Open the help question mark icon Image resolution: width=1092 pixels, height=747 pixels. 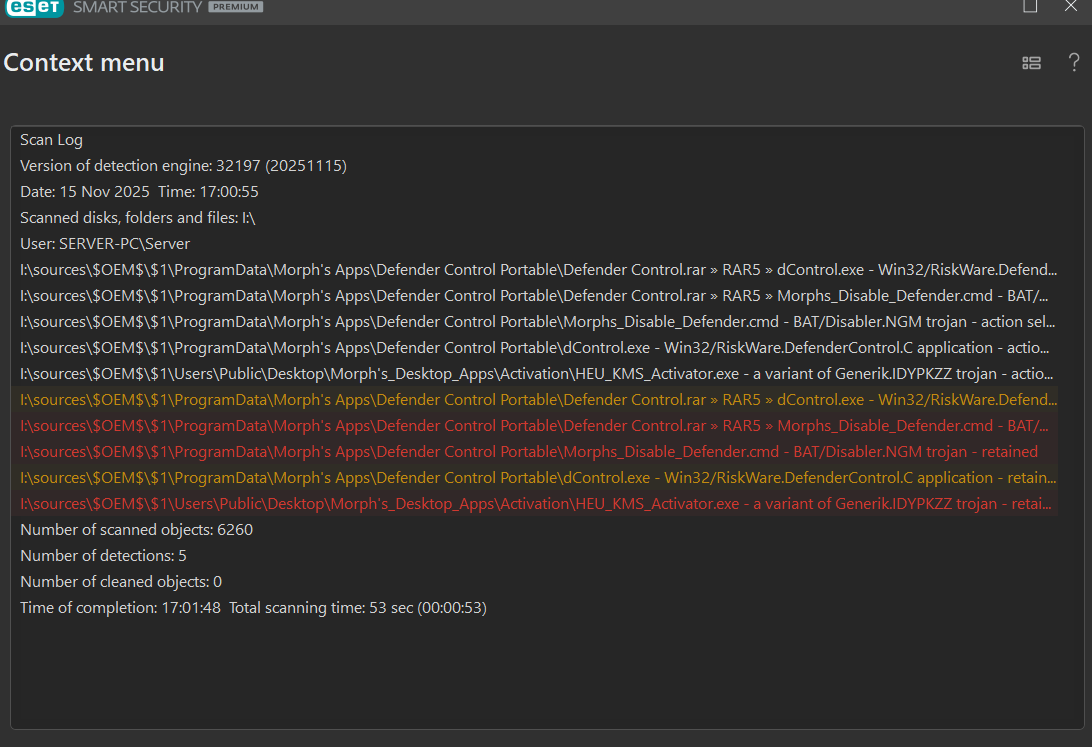1074,63
